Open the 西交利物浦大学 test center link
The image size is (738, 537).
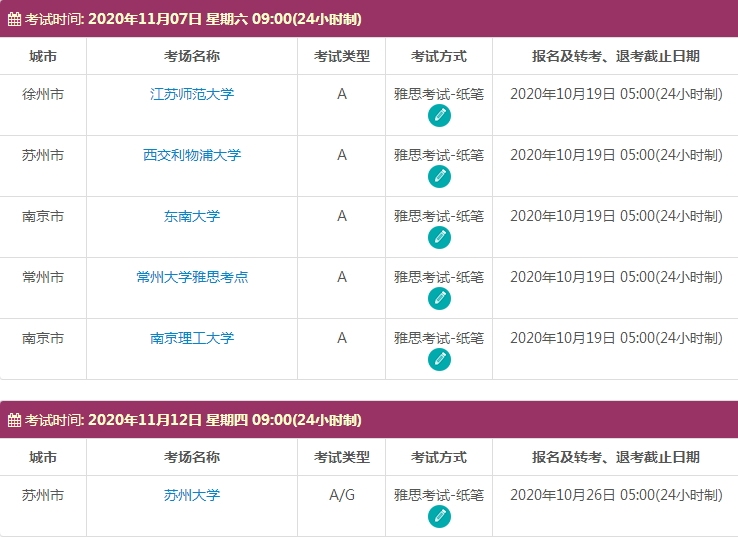click(x=192, y=155)
